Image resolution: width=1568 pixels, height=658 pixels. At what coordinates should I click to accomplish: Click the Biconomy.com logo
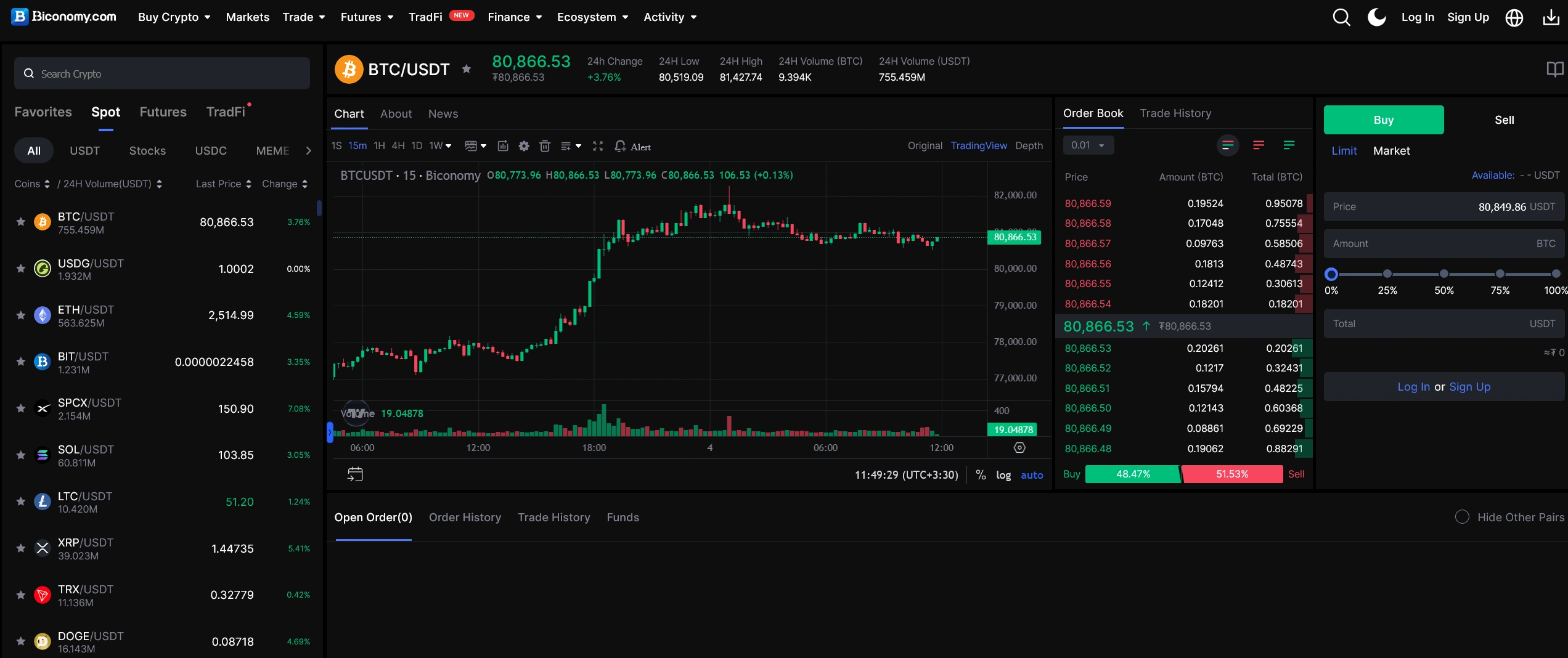[x=64, y=17]
